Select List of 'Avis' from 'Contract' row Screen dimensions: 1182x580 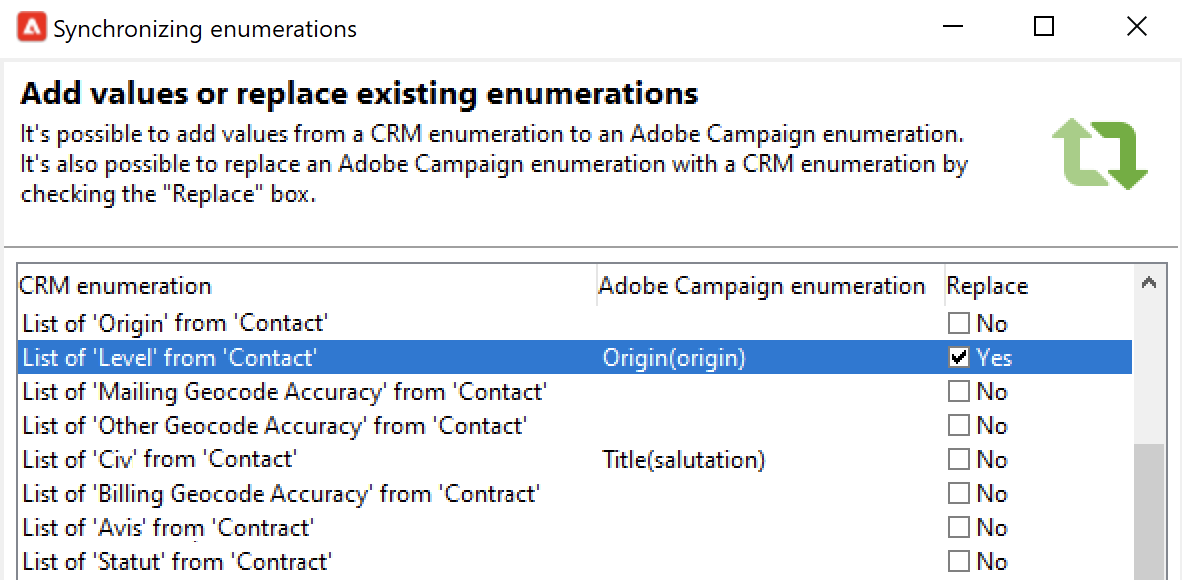pyautogui.click(x=168, y=528)
